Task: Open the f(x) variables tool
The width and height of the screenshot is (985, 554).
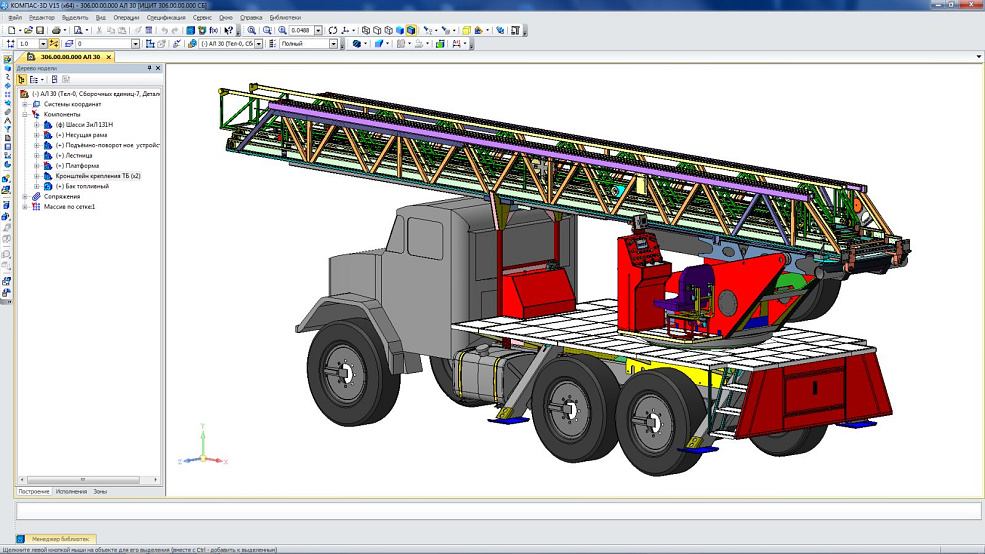Action: click(x=213, y=30)
